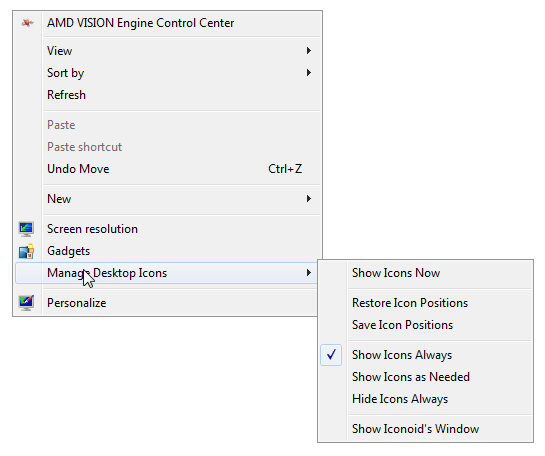
Task: Click the AMD VISION Engine icon
Action: pyautogui.click(x=27, y=23)
